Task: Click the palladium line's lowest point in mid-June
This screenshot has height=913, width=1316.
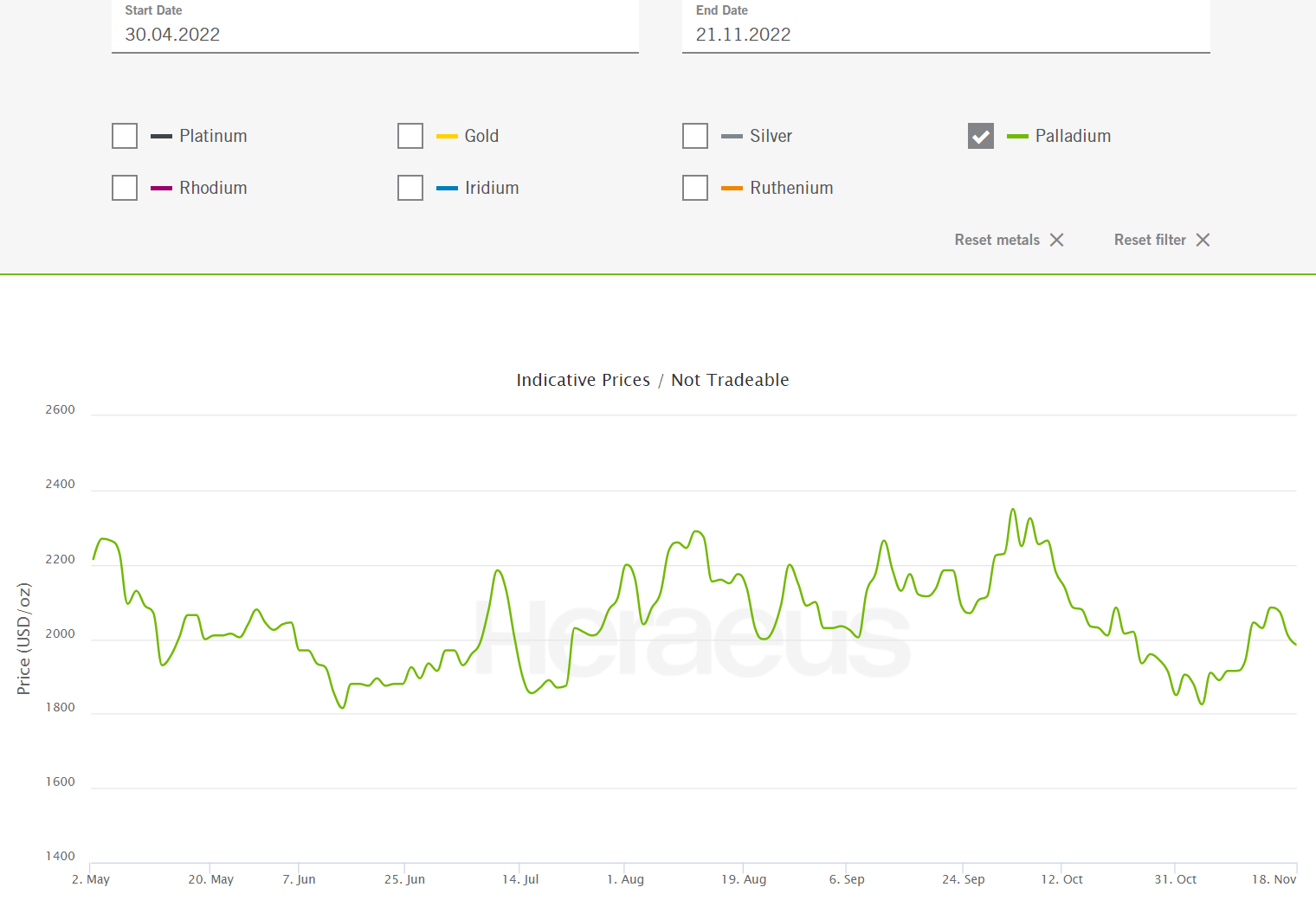Action: [x=343, y=708]
